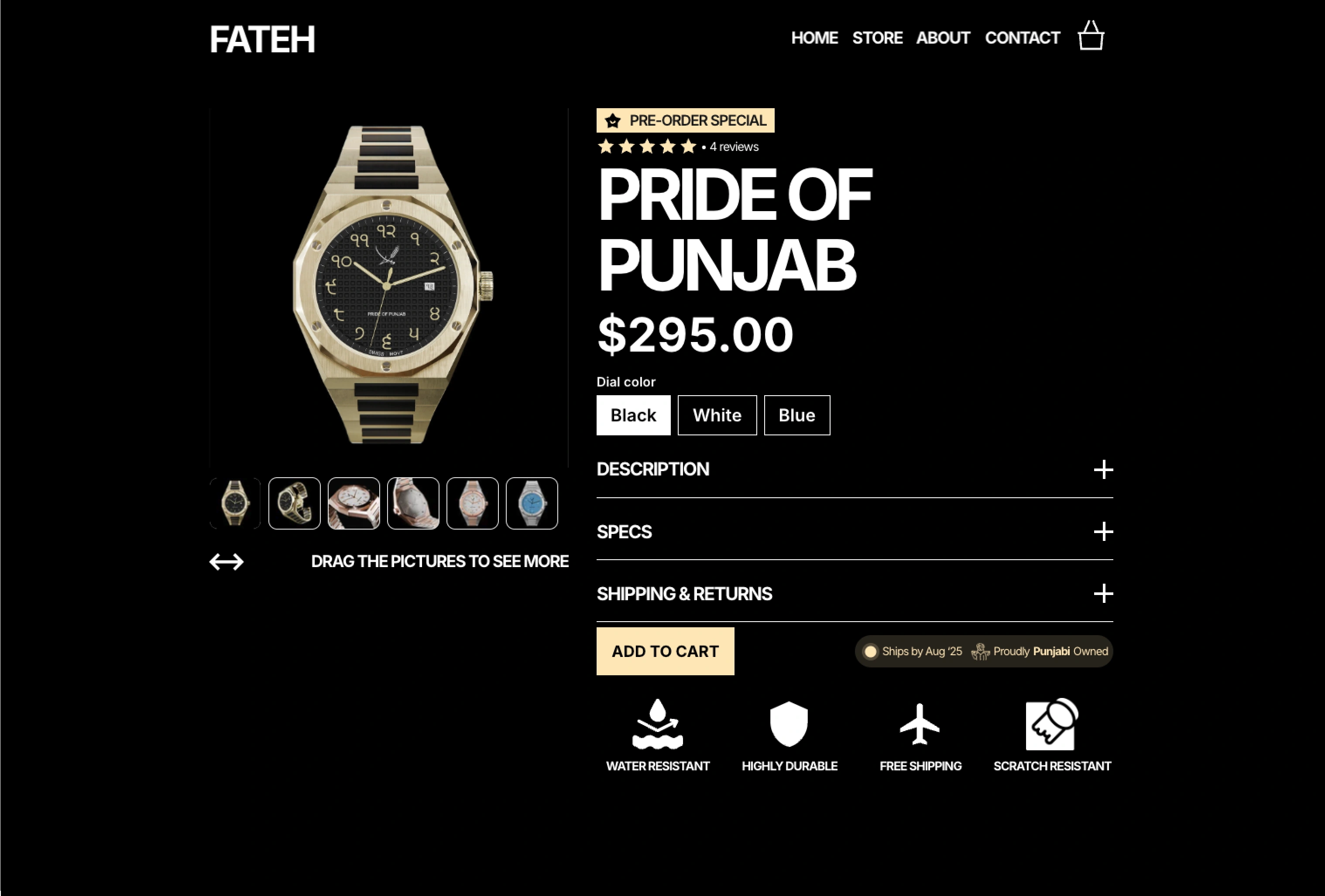Click the water resistant droplet icon
The width and height of the screenshot is (1325, 896).
pyautogui.click(x=657, y=723)
